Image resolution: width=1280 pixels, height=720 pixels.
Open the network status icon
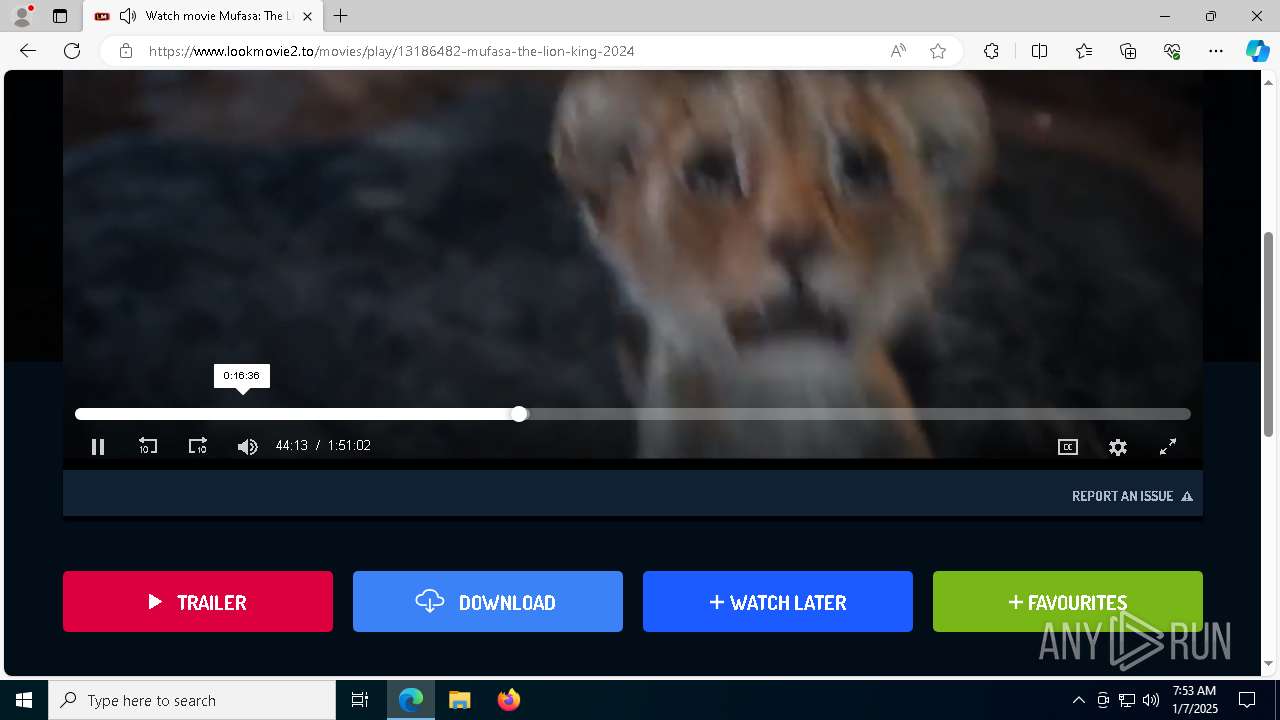[x=1126, y=700]
